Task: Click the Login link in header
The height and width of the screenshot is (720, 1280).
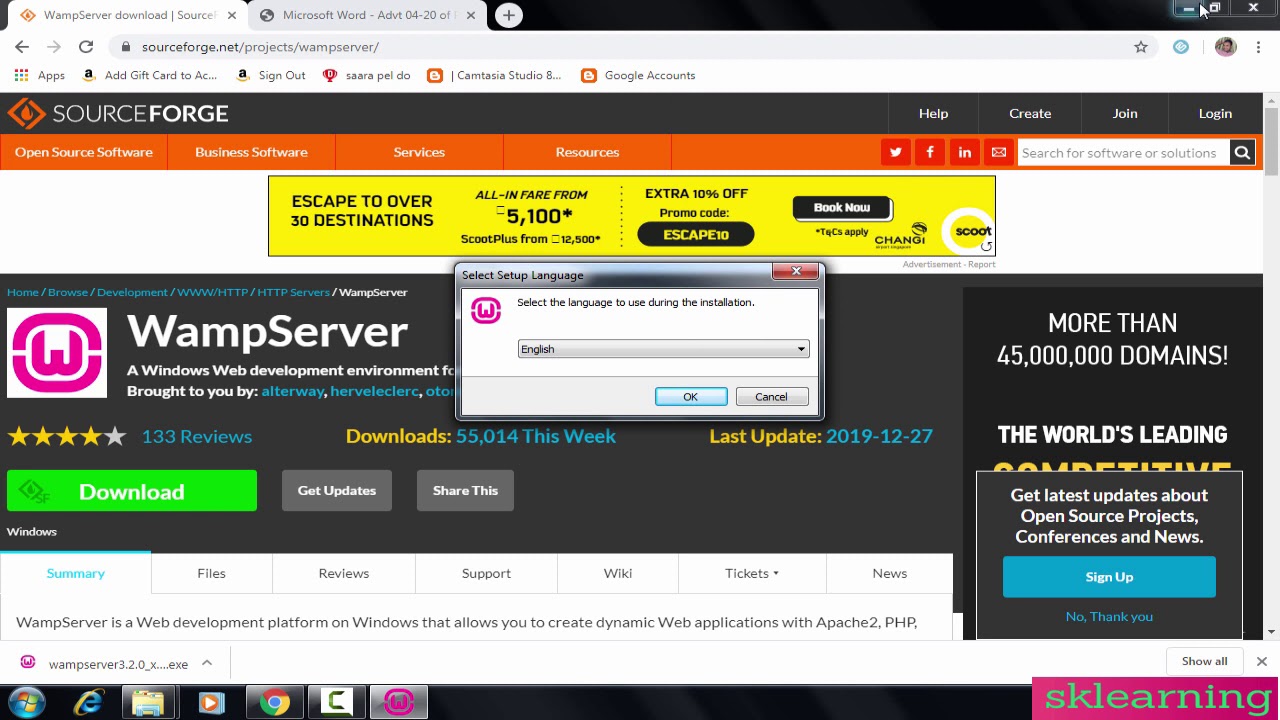Action: 1215,113
